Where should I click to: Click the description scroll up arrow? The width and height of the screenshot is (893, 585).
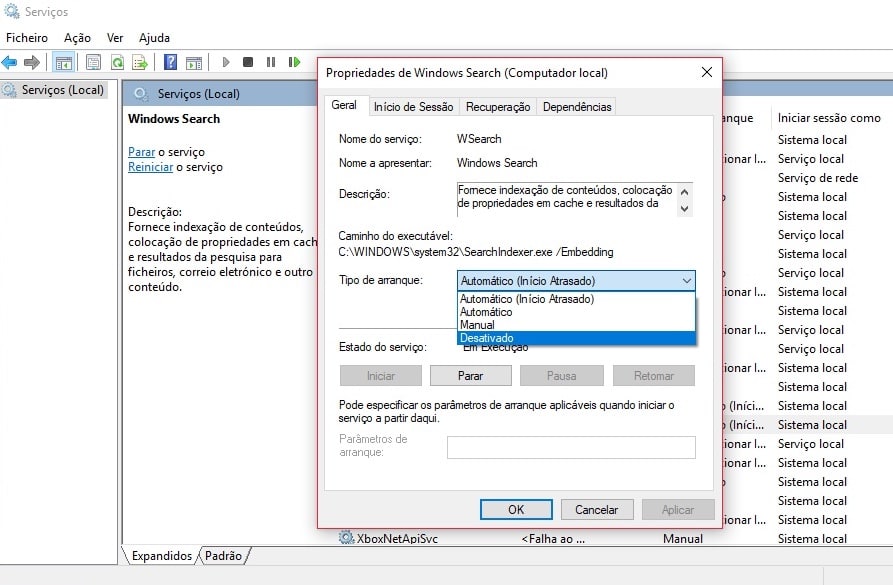pyautogui.click(x=685, y=192)
